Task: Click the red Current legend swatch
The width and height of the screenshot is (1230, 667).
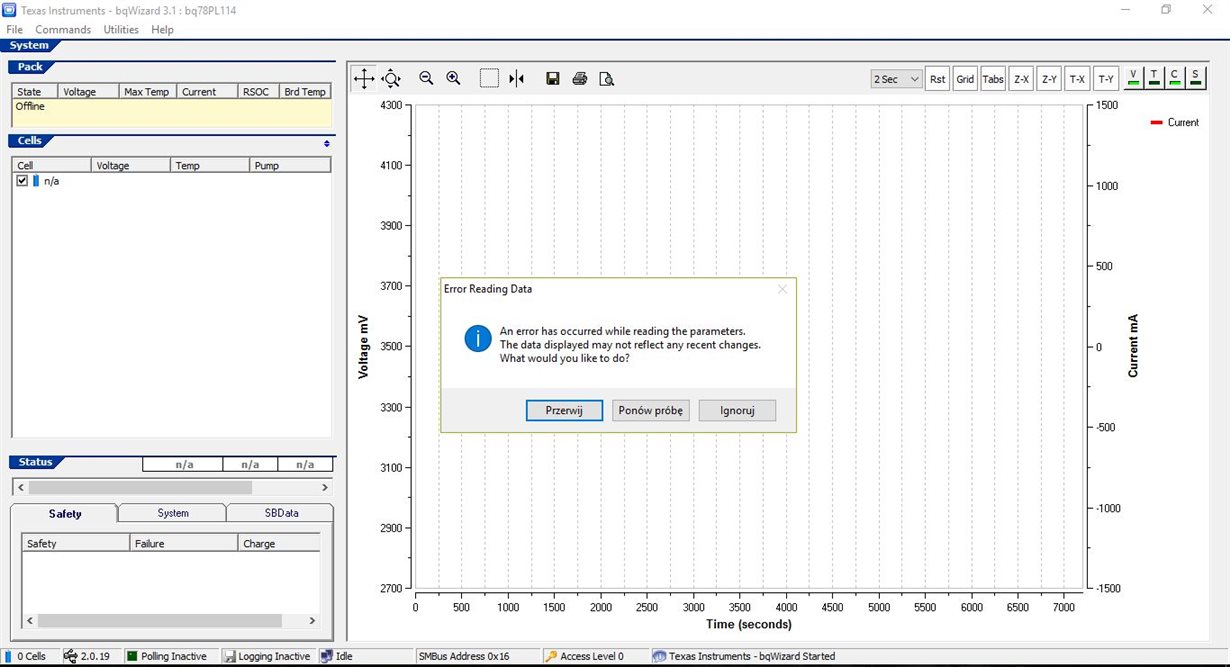Action: click(x=1156, y=122)
